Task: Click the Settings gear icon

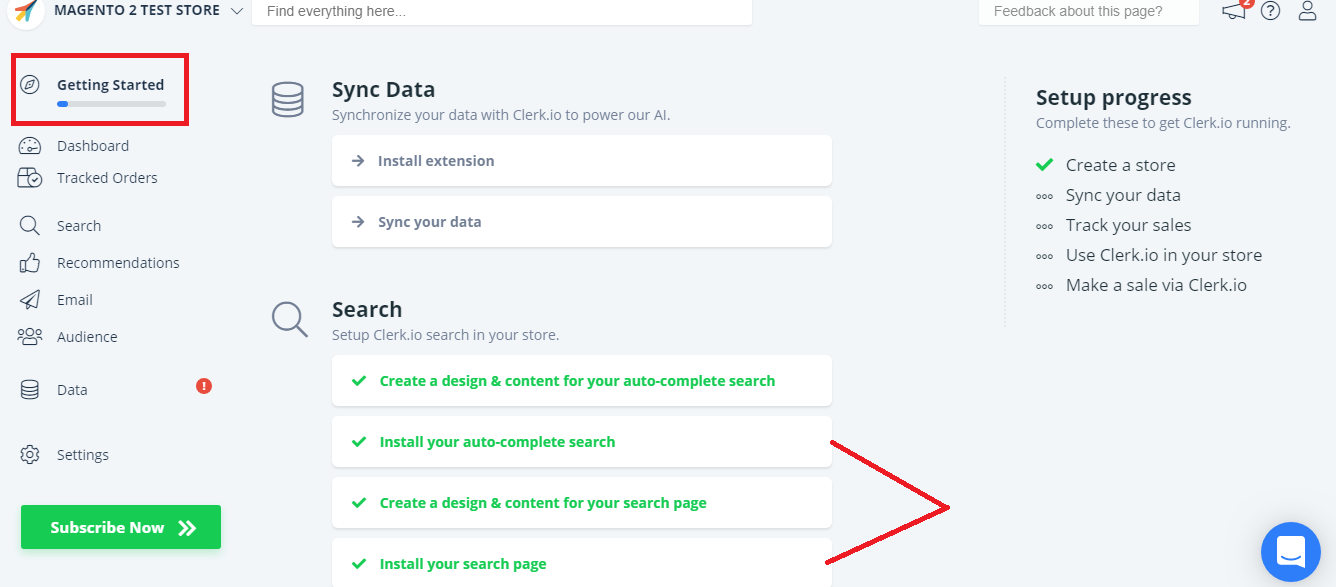Action: click(x=30, y=455)
